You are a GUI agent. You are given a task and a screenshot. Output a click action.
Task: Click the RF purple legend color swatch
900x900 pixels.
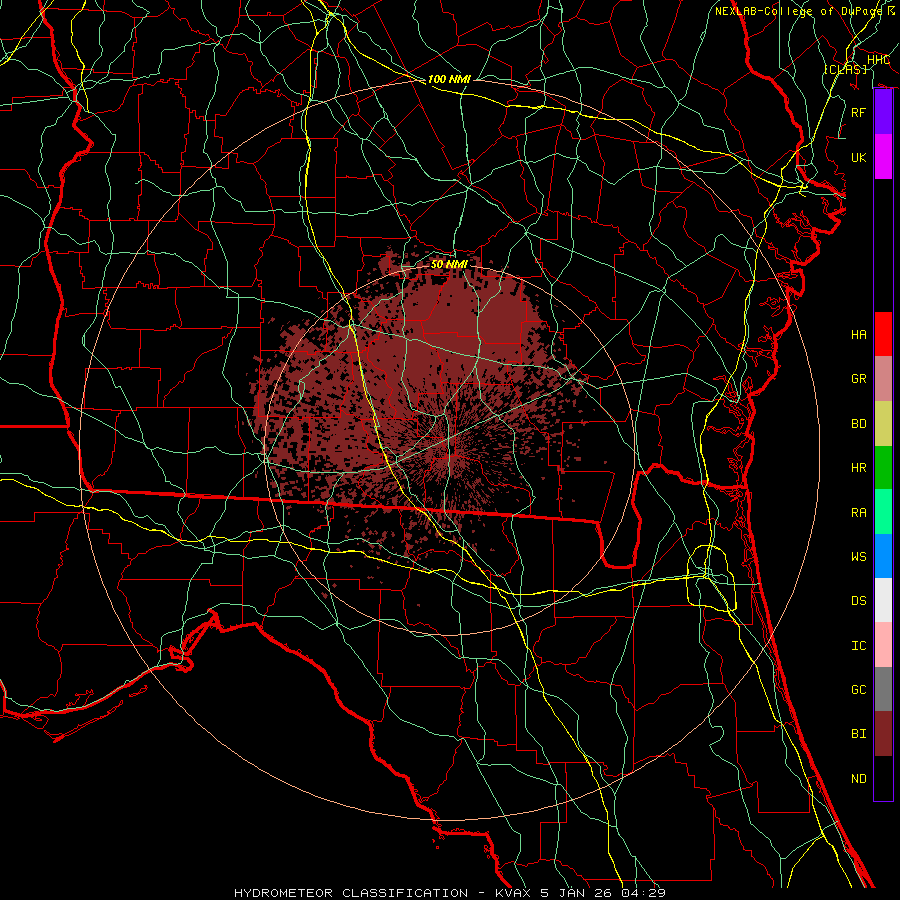pos(883,112)
